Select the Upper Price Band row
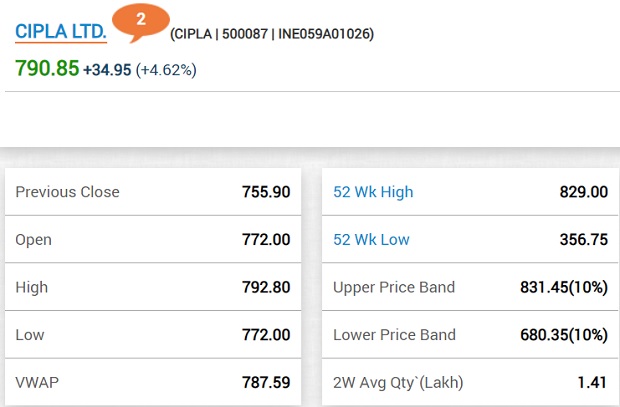The image size is (620, 407). [x=470, y=287]
